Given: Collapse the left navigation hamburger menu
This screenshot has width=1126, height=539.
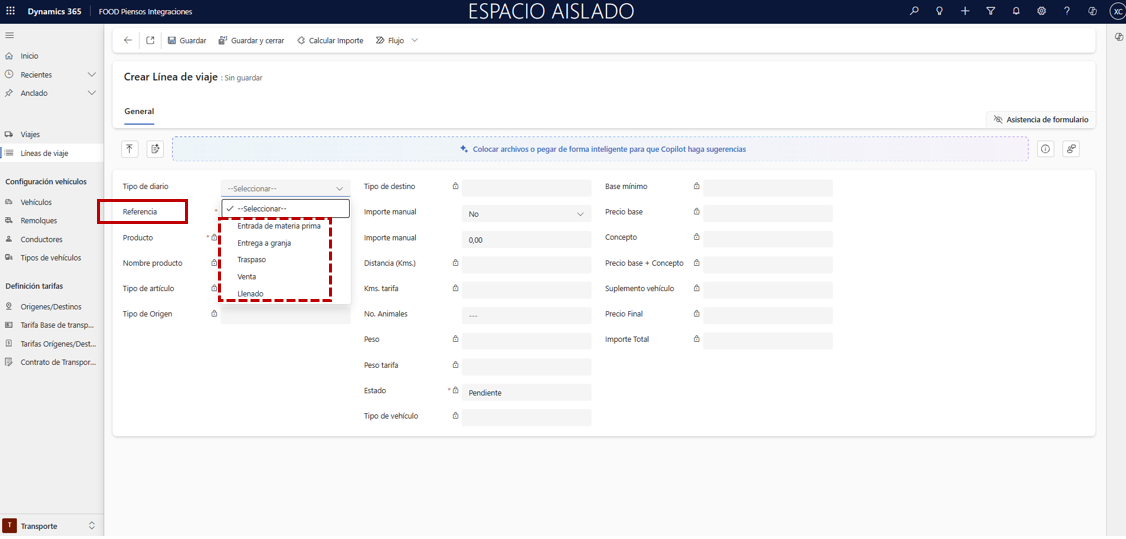Looking at the screenshot, I should pyautogui.click(x=10, y=35).
